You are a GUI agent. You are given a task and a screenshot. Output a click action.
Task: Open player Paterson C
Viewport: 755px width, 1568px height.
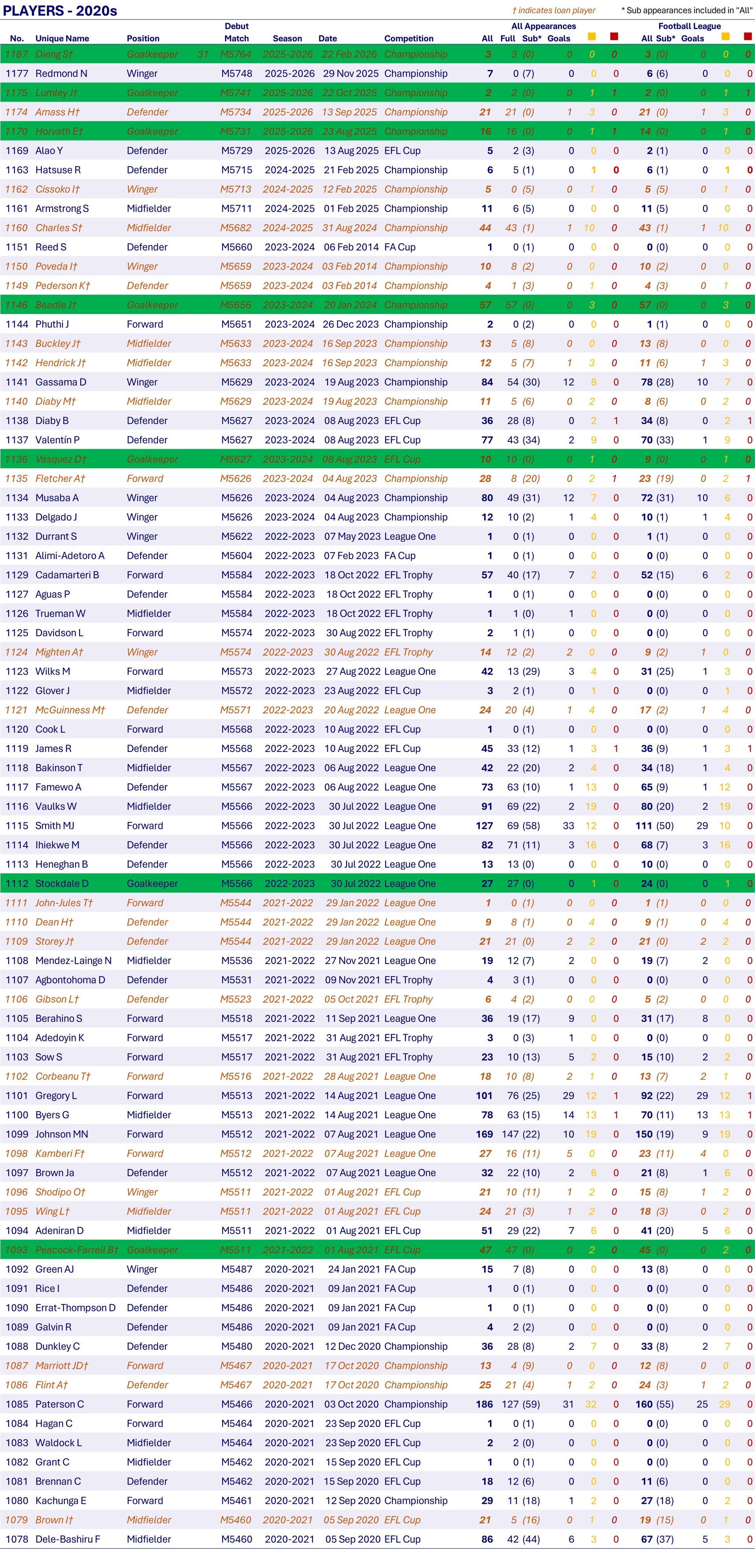click(60, 1404)
